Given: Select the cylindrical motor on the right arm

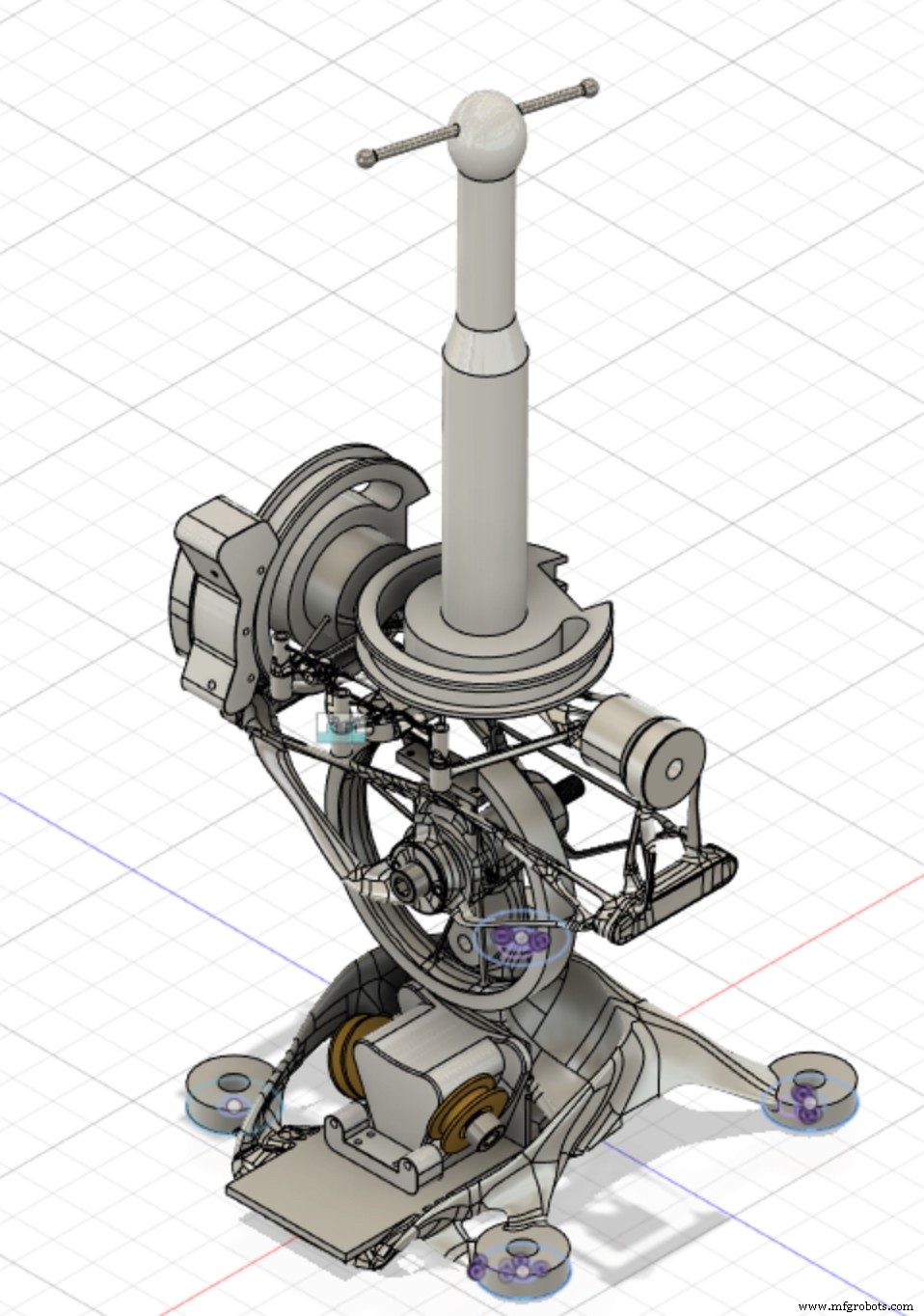Looking at the screenshot, I should click(644, 741).
